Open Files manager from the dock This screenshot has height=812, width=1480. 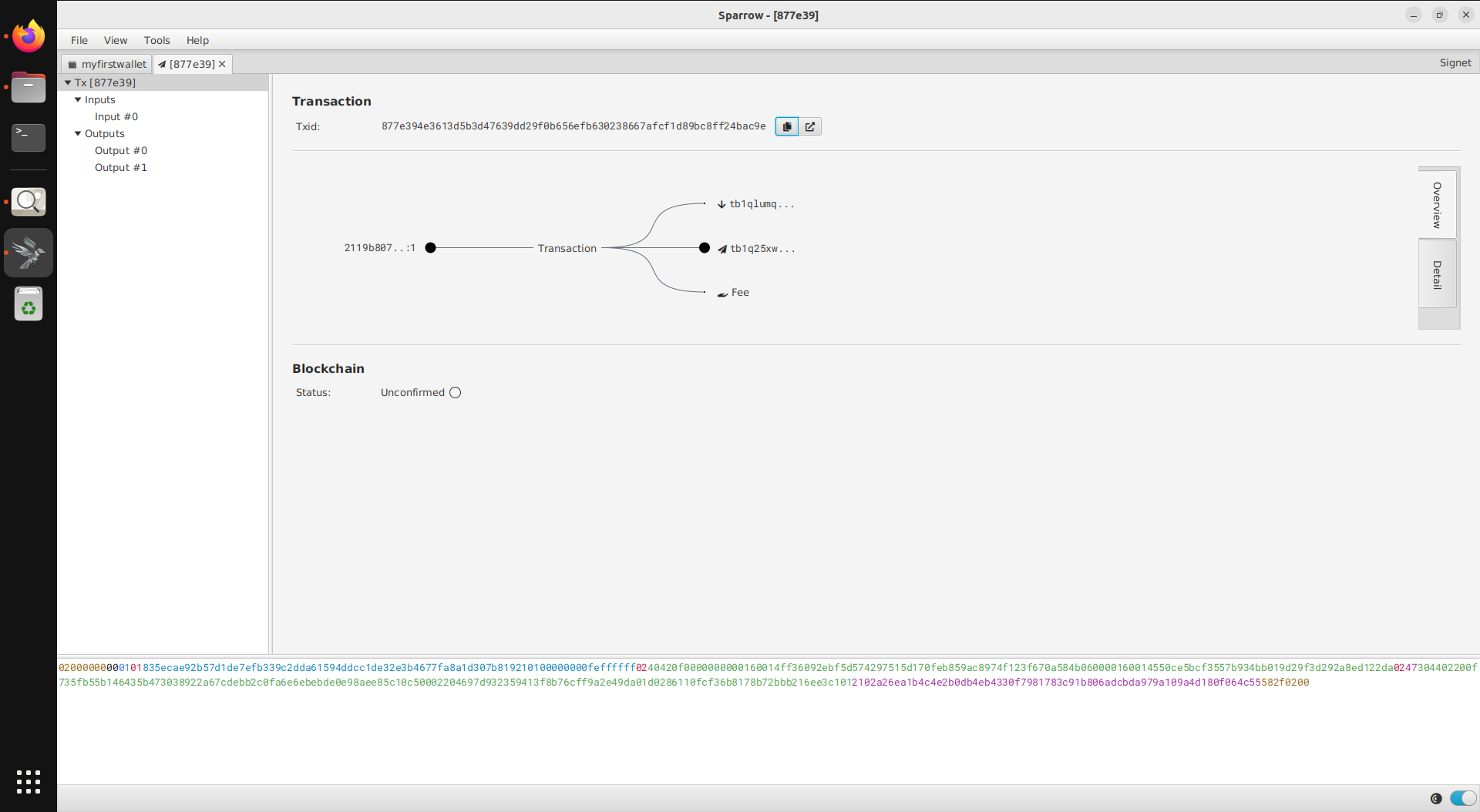coord(29,88)
